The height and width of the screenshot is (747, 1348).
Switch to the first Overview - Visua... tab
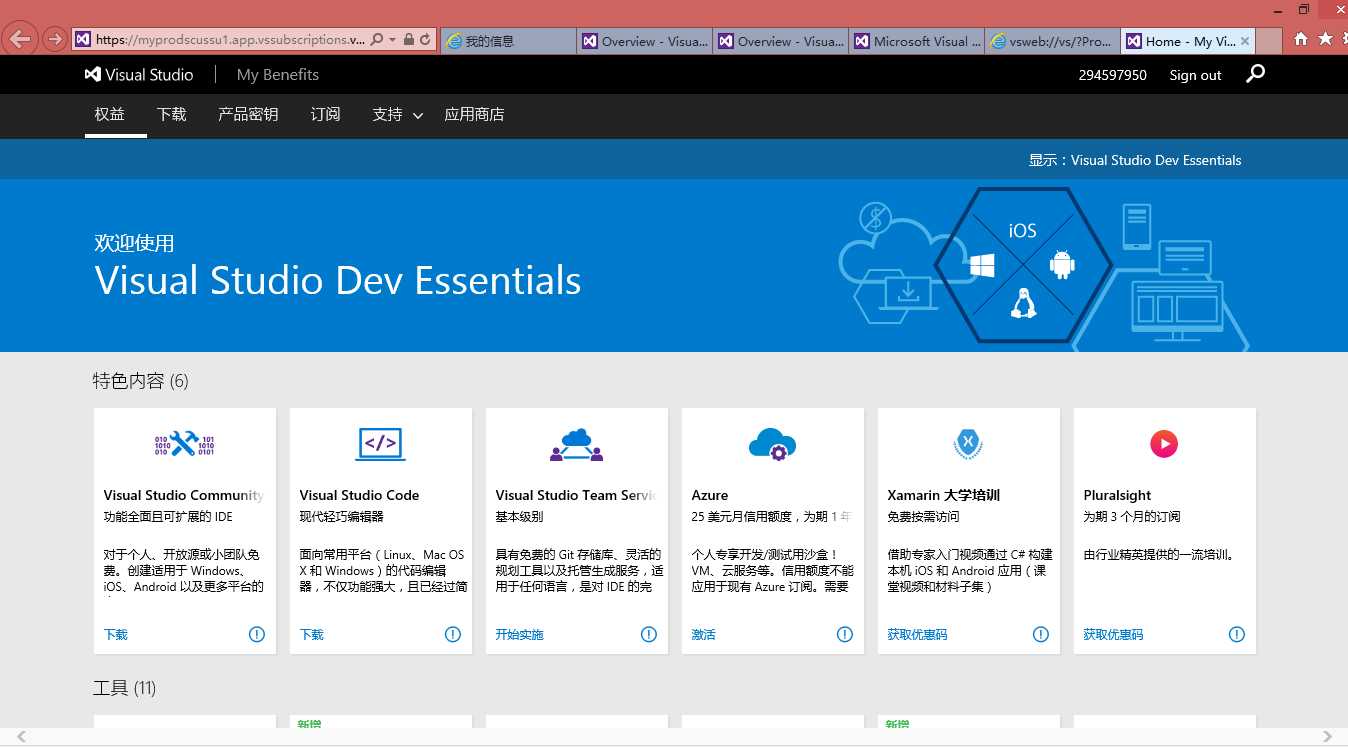(x=644, y=41)
